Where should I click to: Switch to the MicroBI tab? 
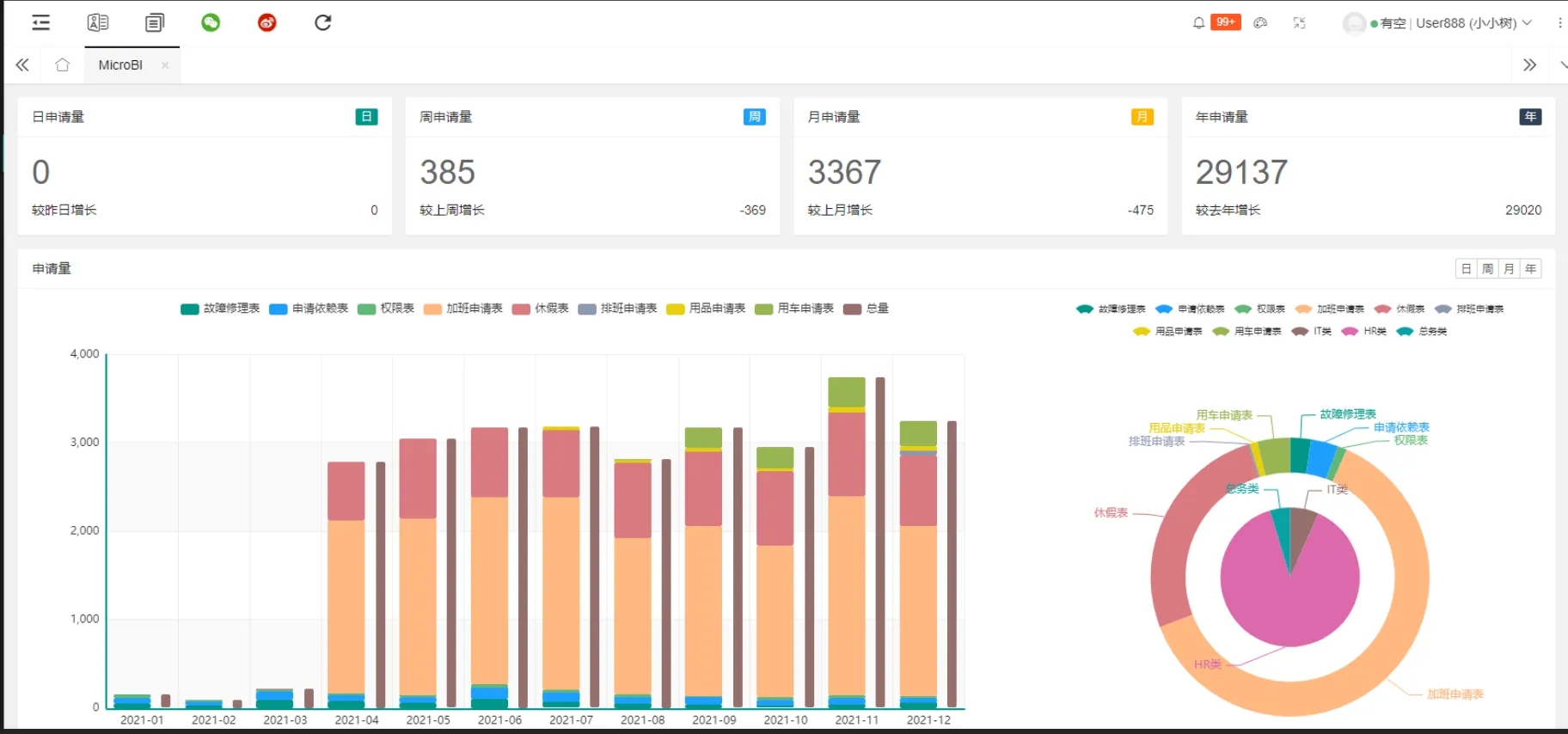(120, 65)
